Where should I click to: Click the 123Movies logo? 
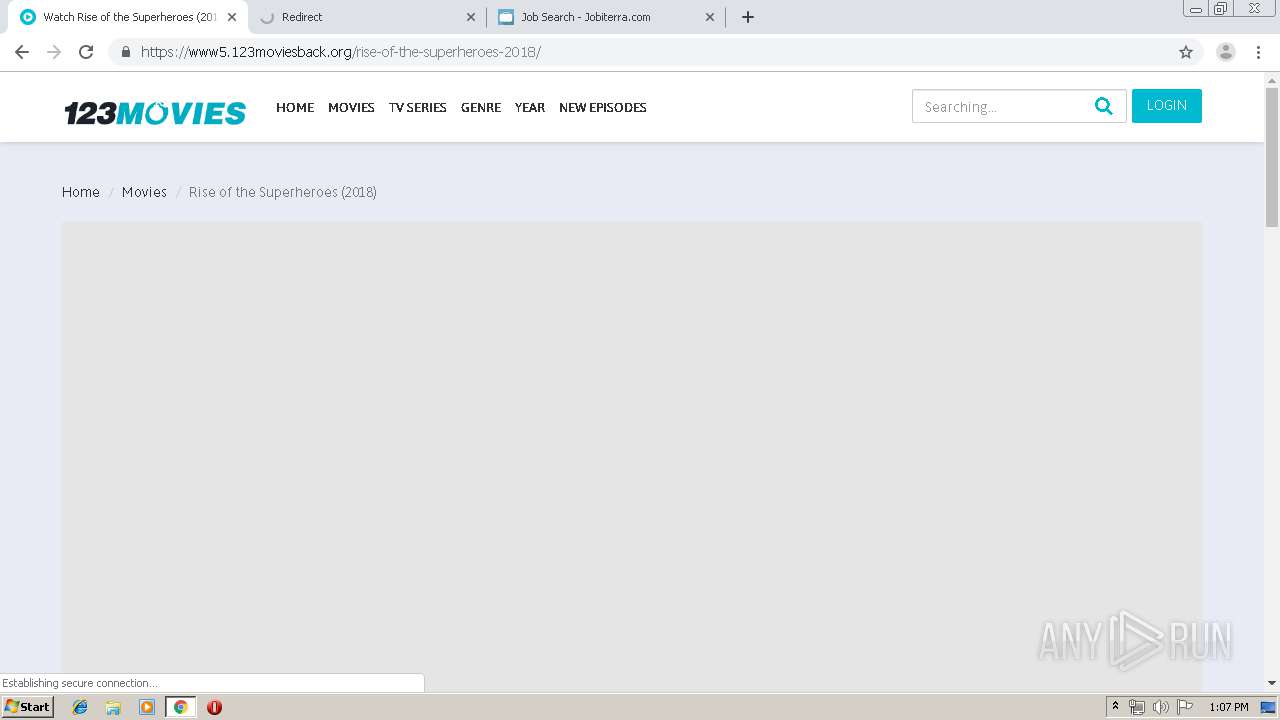point(155,112)
